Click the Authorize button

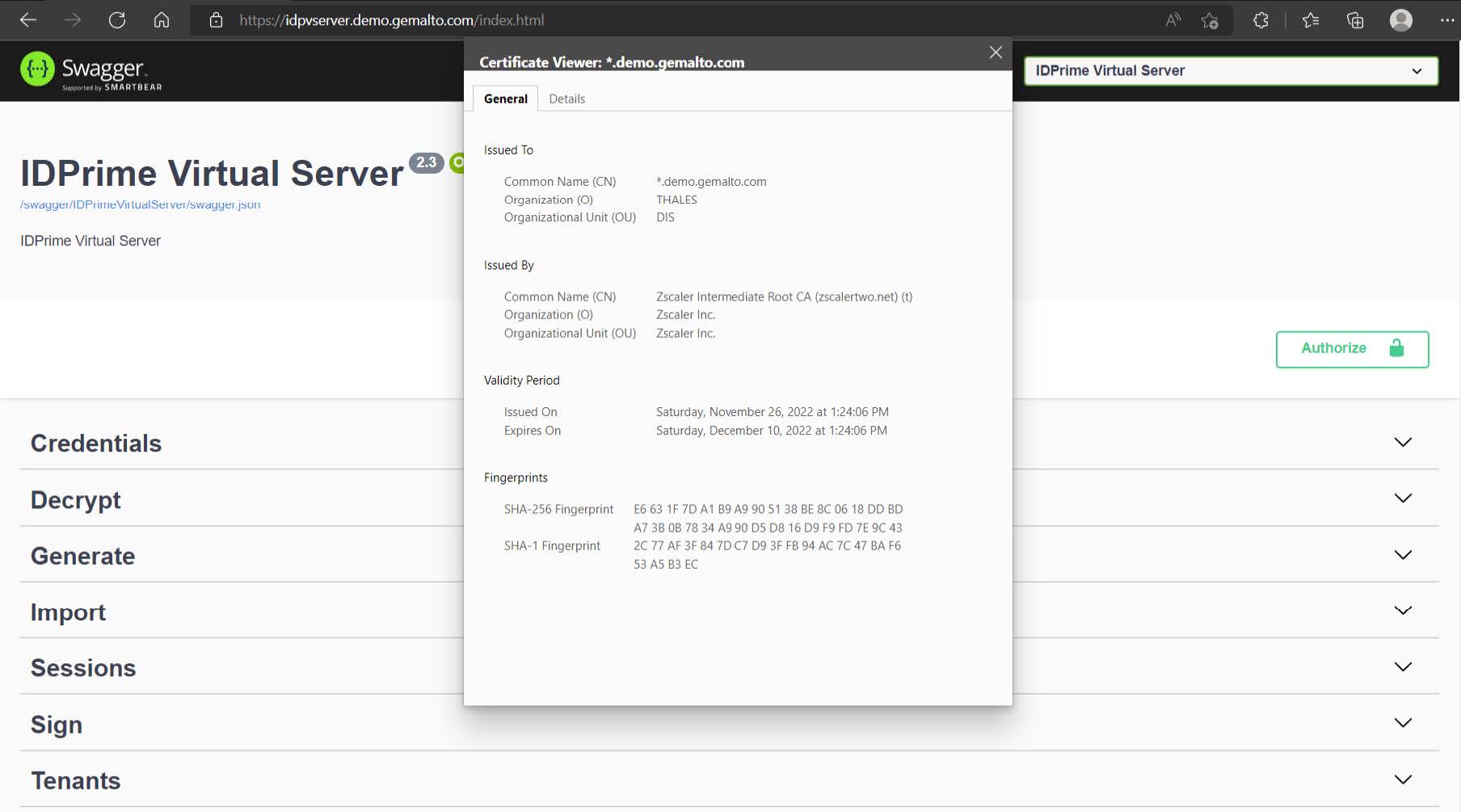tap(1352, 349)
